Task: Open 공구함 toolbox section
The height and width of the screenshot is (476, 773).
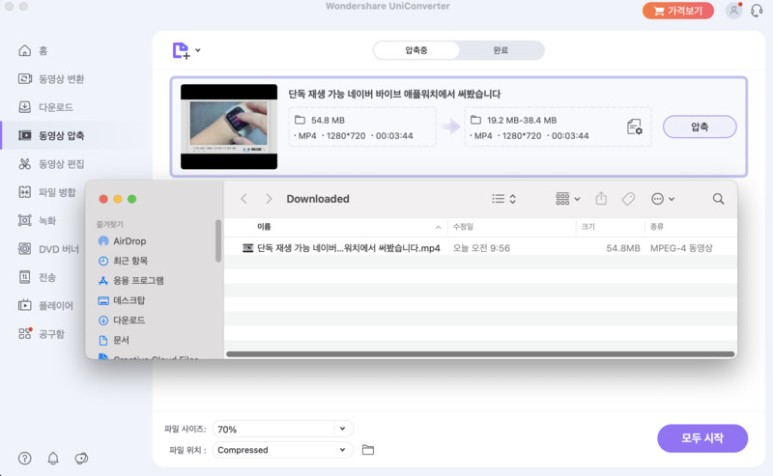Action: 41,334
